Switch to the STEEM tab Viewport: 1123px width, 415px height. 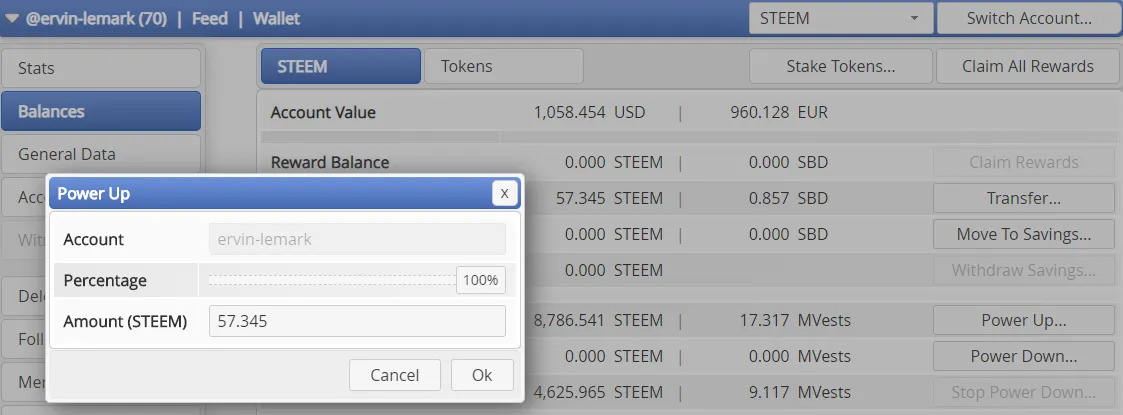pos(341,66)
